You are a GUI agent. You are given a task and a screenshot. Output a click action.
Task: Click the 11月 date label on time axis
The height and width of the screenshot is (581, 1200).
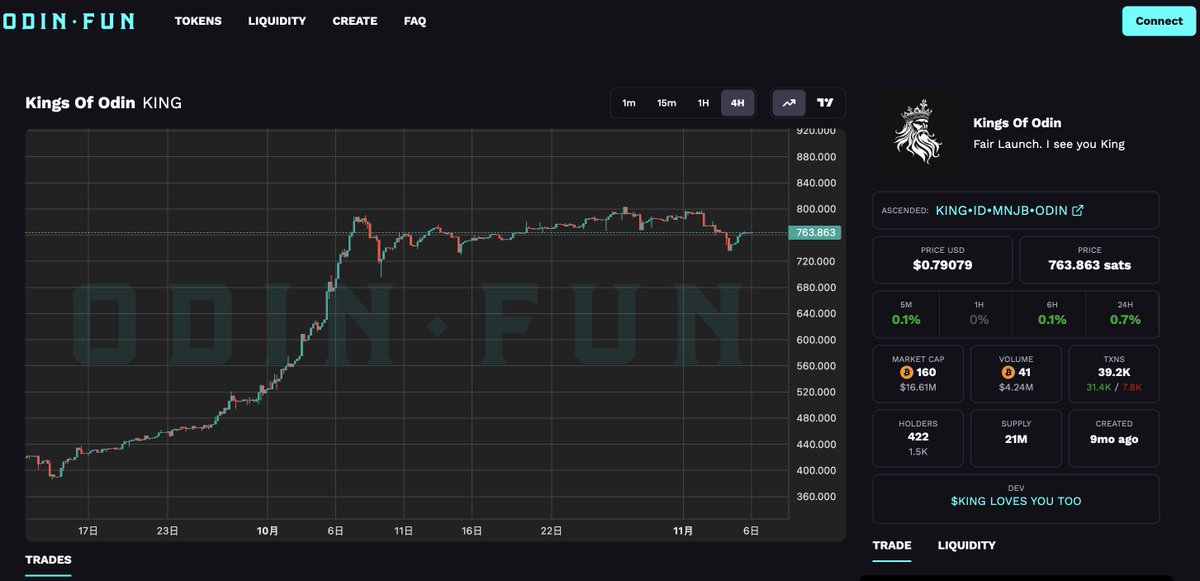(x=684, y=531)
